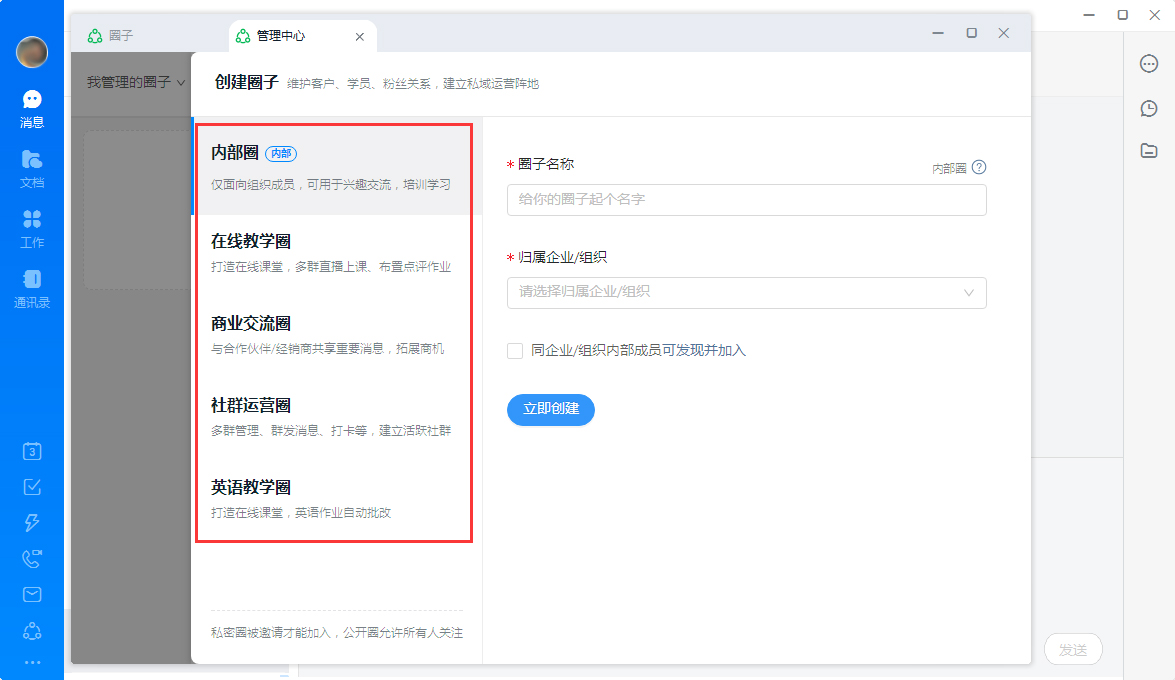Open the calendar showing 3 events
The width and height of the screenshot is (1175, 680).
(x=30, y=451)
